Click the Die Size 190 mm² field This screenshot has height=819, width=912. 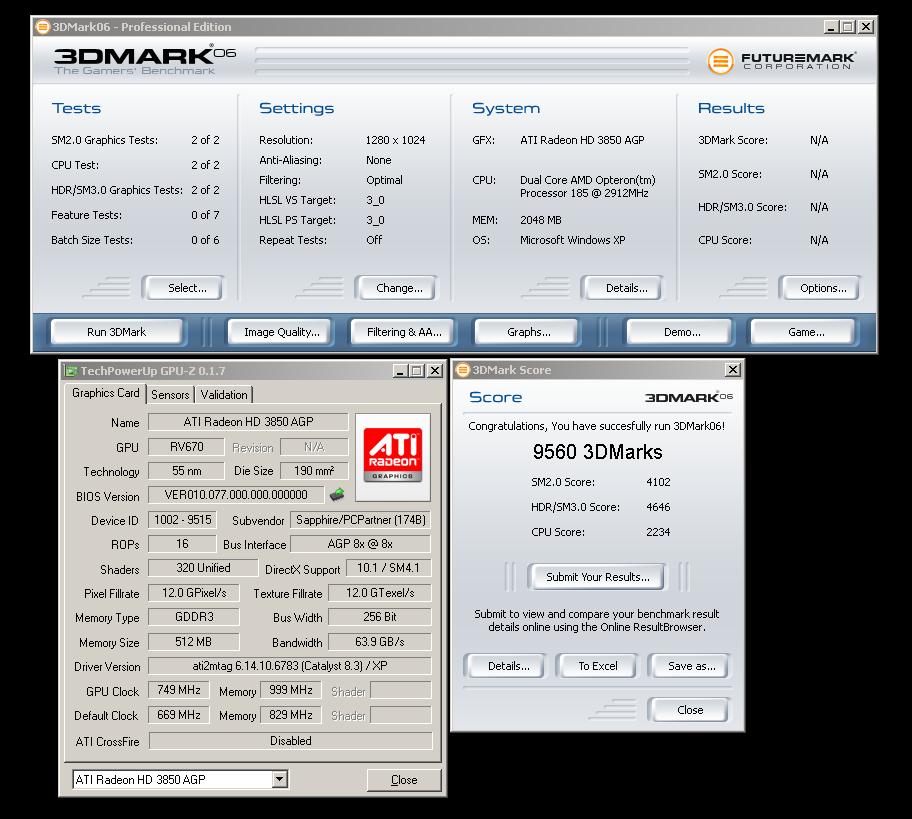pos(314,471)
